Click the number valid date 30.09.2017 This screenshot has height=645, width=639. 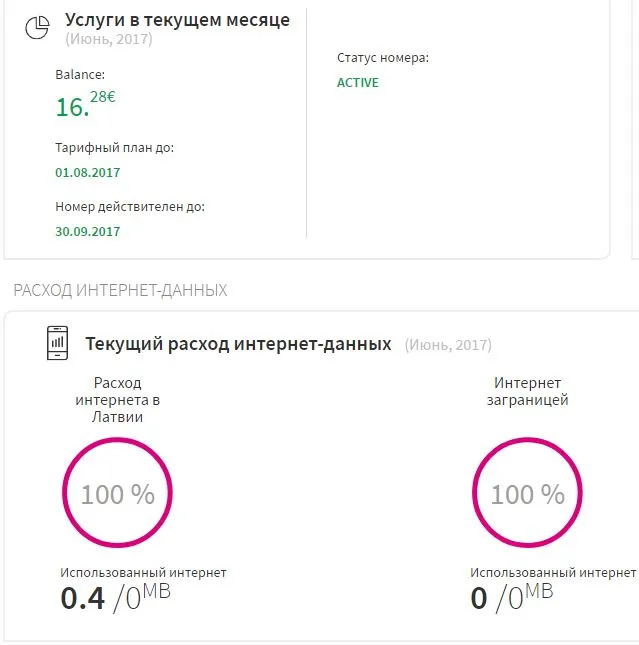[88, 232]
